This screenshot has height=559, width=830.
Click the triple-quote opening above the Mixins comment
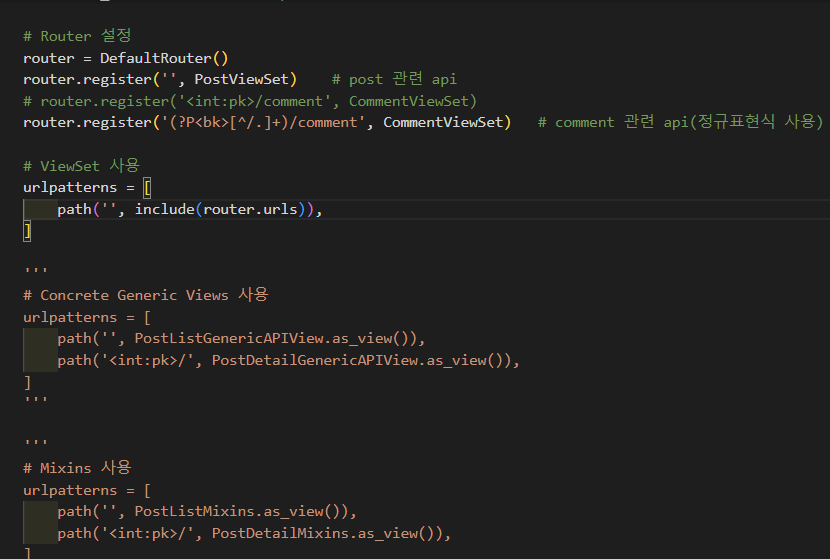pos(35,443)
